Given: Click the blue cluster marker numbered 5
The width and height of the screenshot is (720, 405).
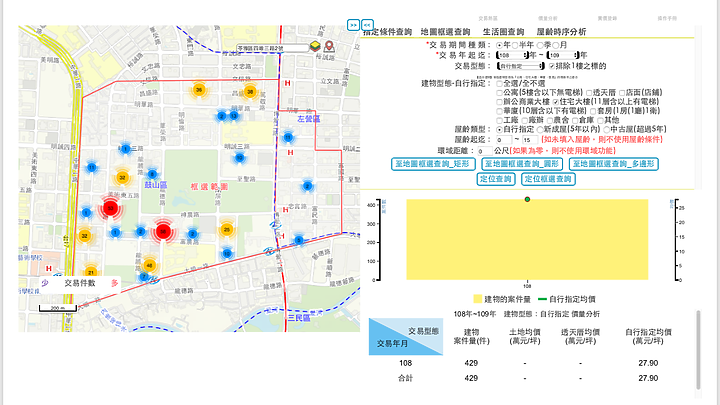Looking at the screenshot, I should click(x=299, y=240).
